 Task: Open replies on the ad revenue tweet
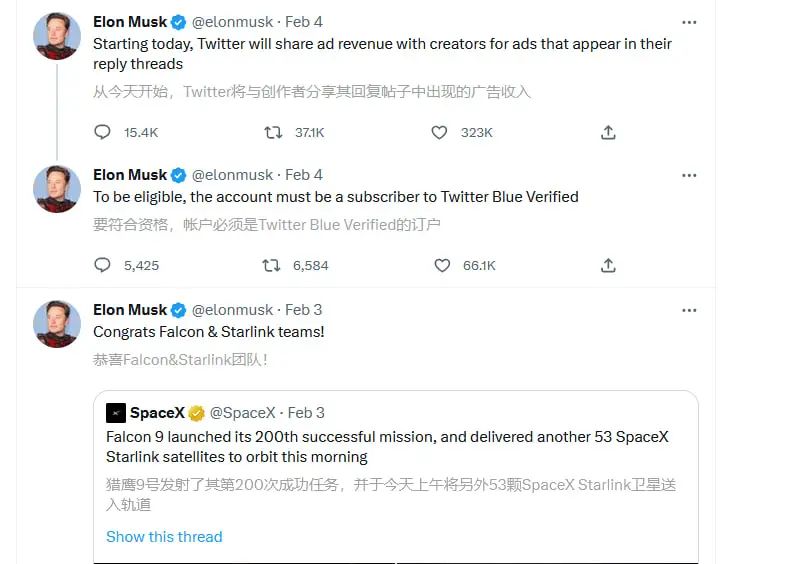tap(102, 132)
